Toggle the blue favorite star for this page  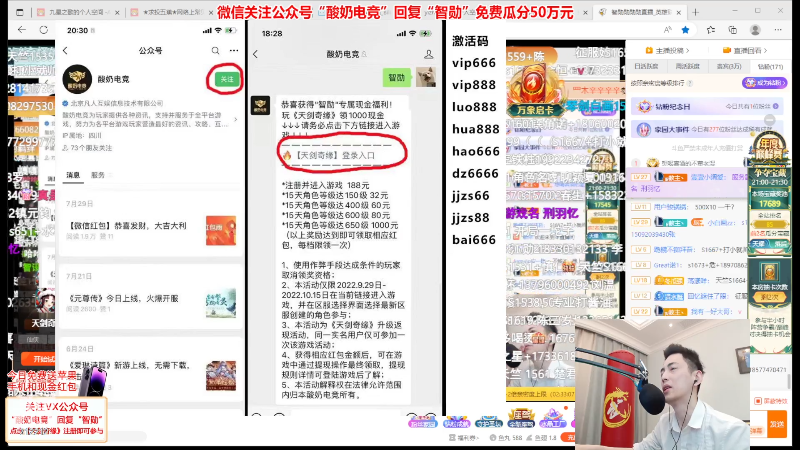point(686,30)
